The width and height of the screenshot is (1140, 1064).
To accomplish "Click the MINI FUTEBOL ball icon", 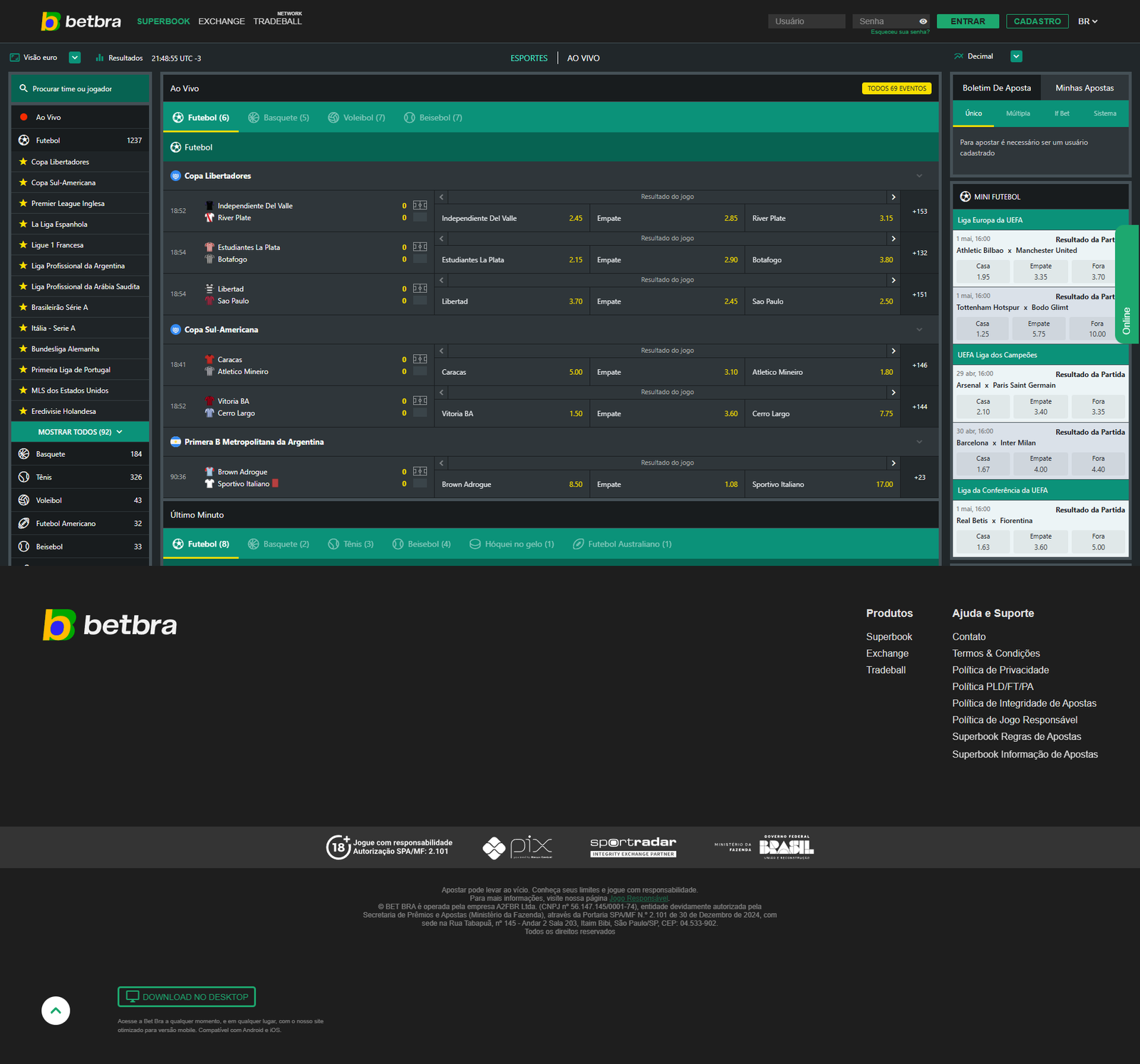I will [x=965, y=197].
